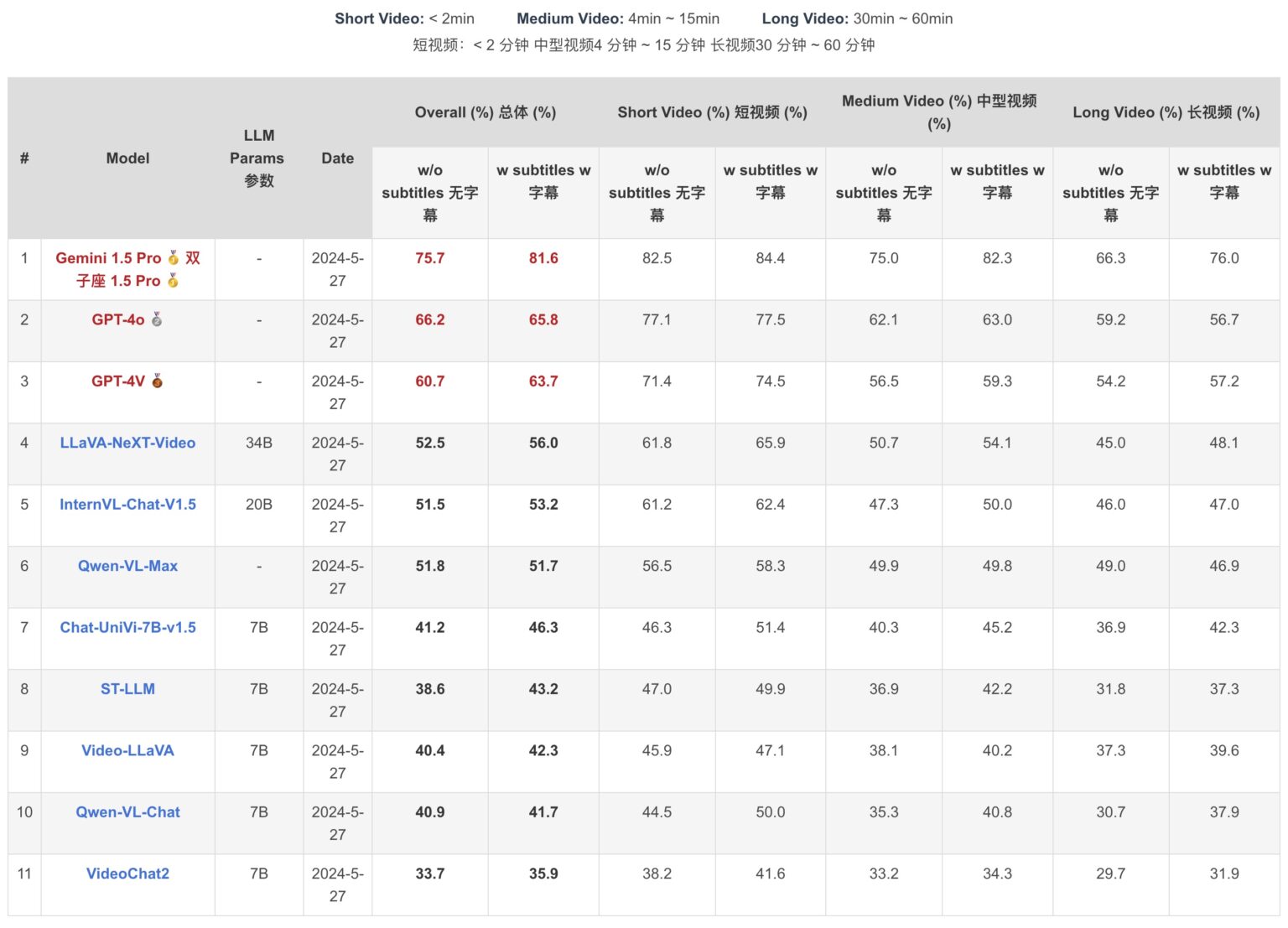The image size is (1288, 928).
Task: Go to the Chat-UniVi-7B-v1.5 link
Action: point(127,628)
